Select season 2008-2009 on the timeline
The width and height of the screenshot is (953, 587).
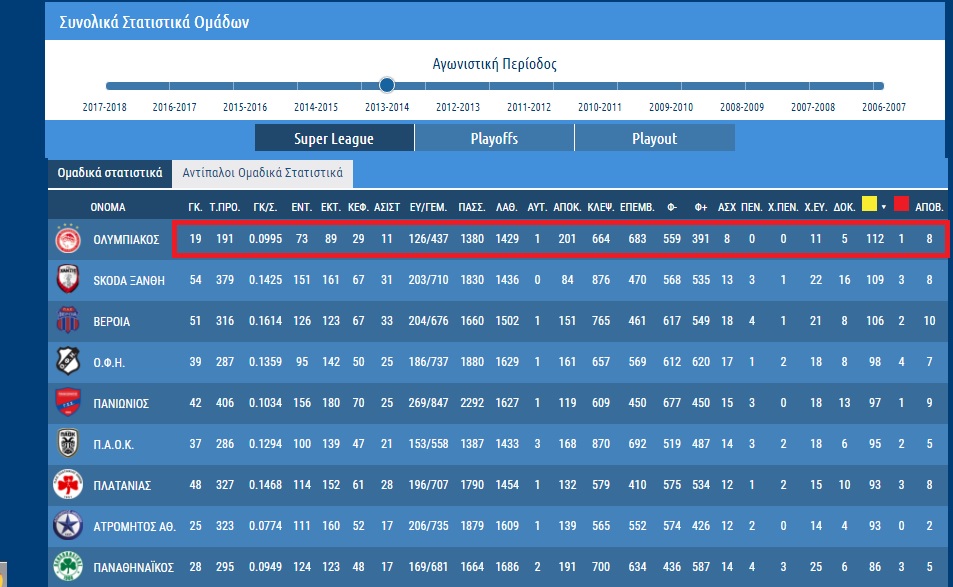(x=742, y=107)
